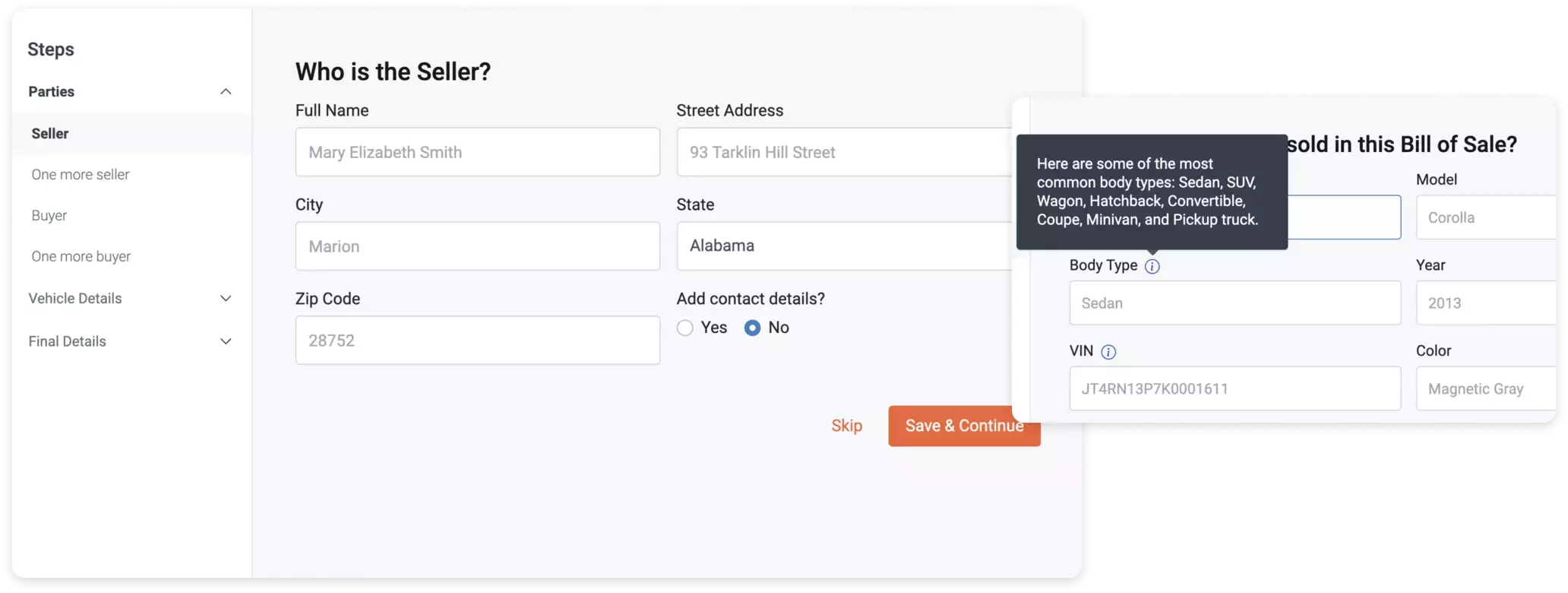Go to the Seller step

(x=50, y=134)
